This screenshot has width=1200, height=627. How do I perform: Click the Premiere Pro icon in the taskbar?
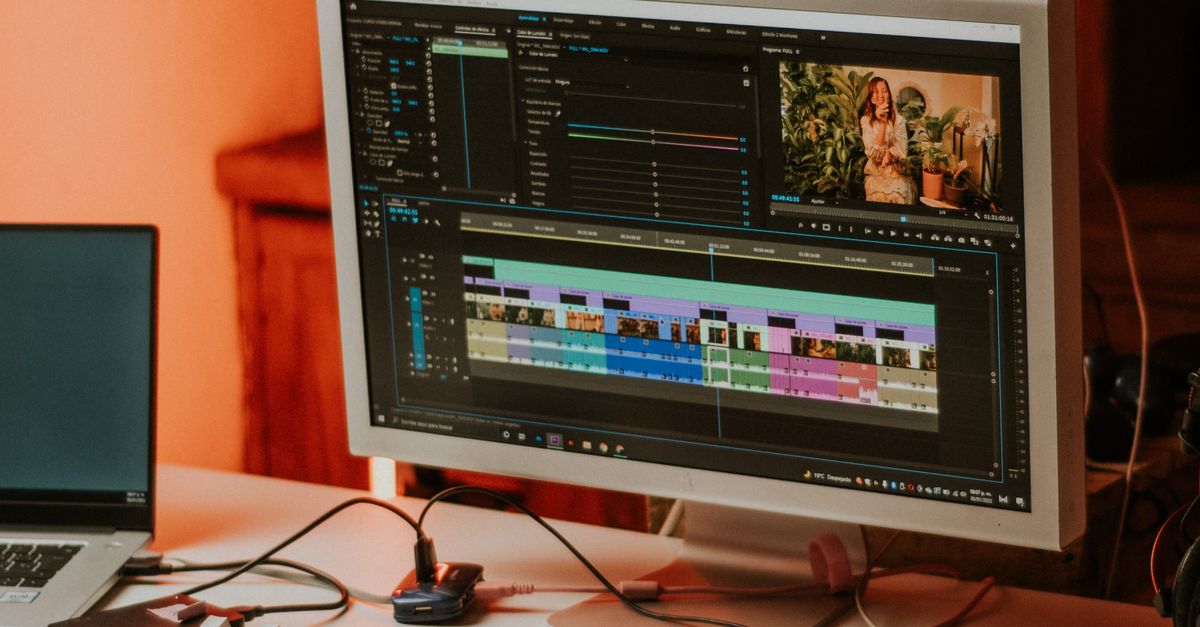[x=554, y=439]
